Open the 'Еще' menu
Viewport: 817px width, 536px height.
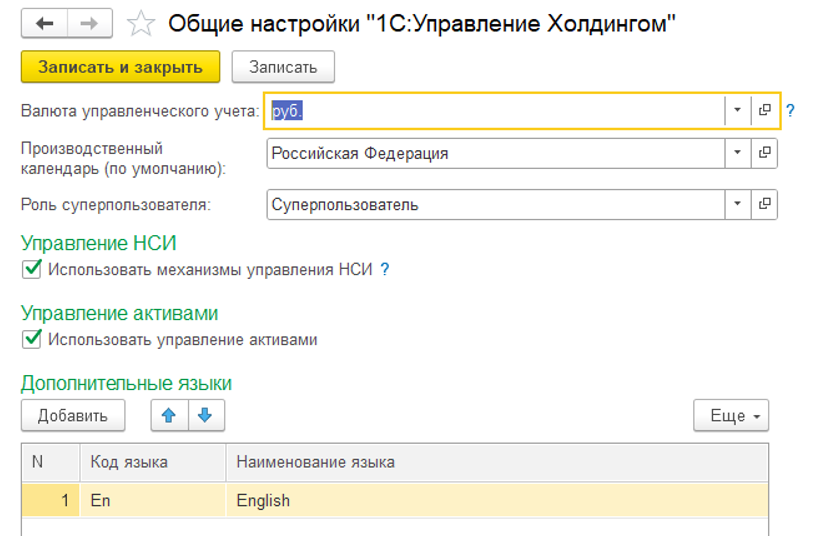click(730, 416)
